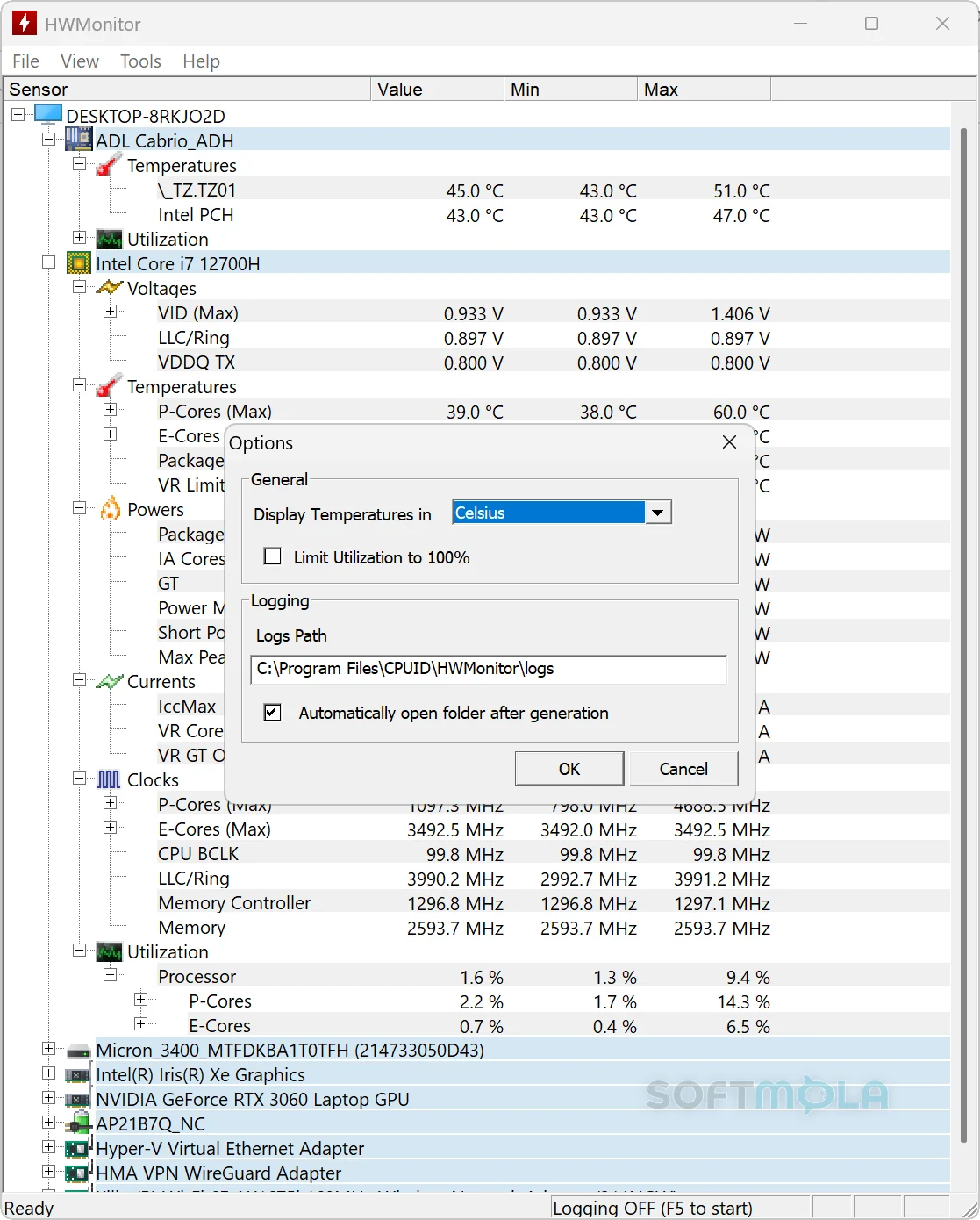Screen dimensions: 980x1220
Task: Click the NVIDIA GeForce RTX 3060 card icon
Action: (x=79, y=1100)
